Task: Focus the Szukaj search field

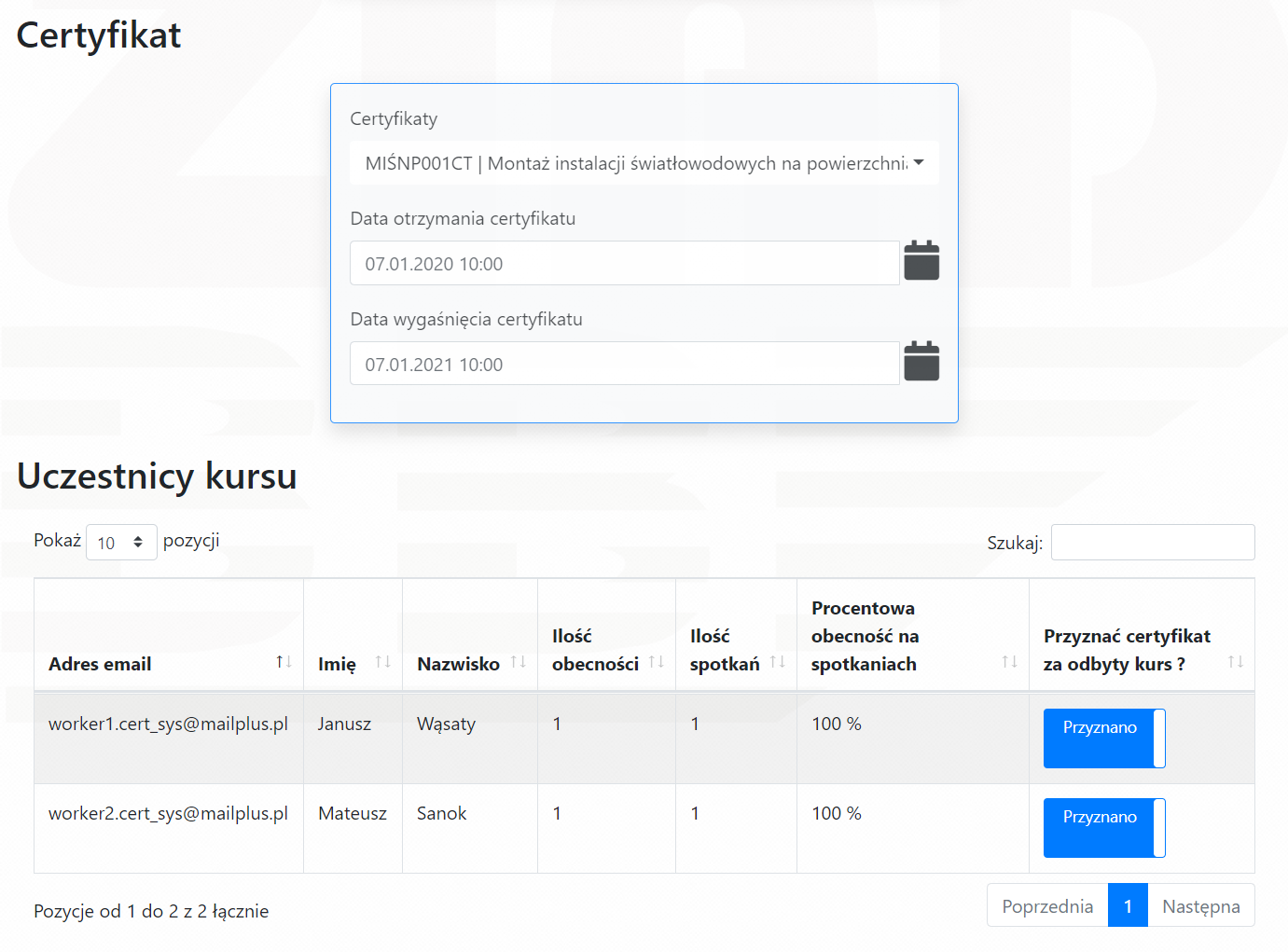Action: click(1153, 542)
